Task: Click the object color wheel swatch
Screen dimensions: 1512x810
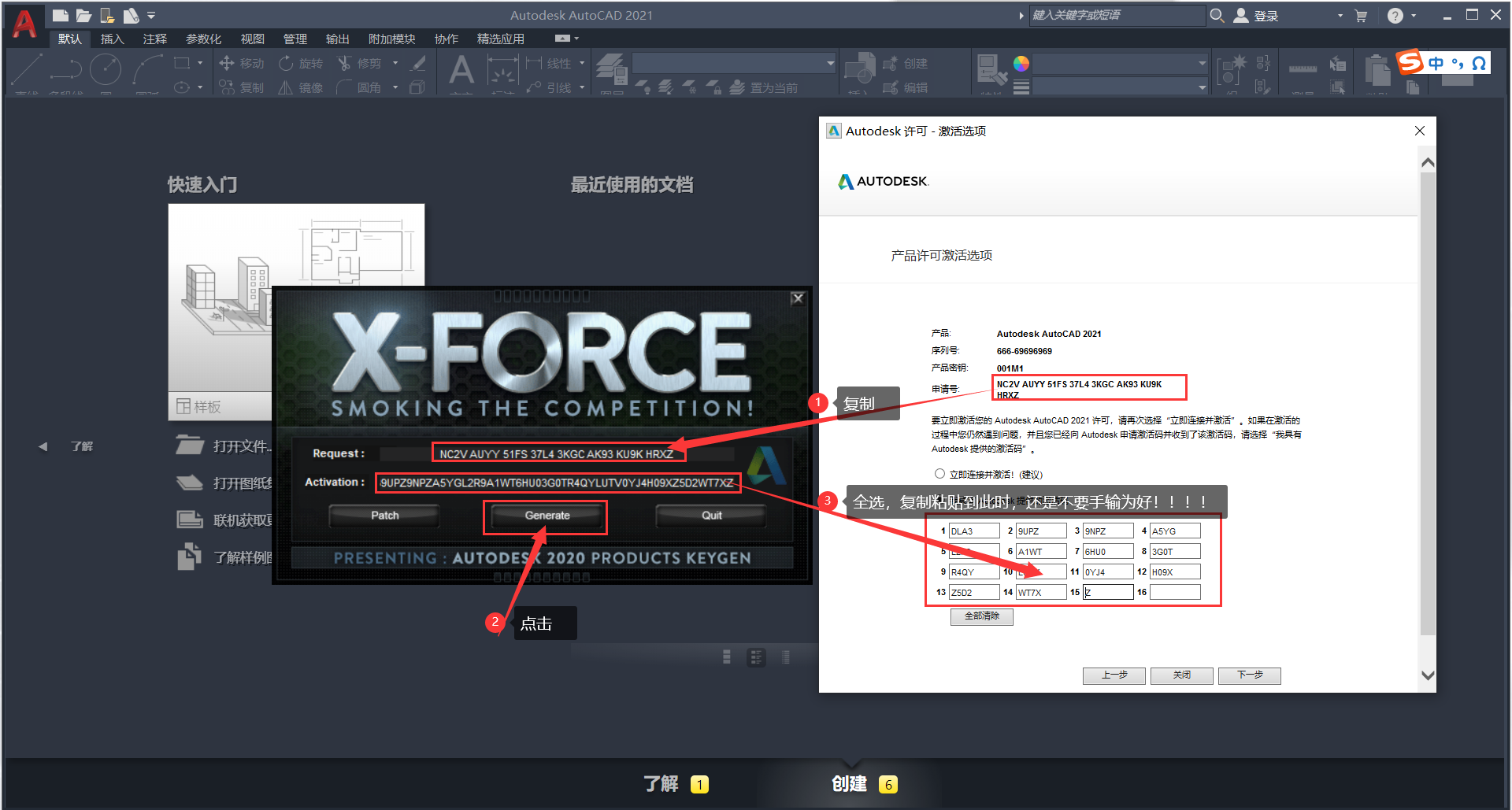Action: 1021,64
